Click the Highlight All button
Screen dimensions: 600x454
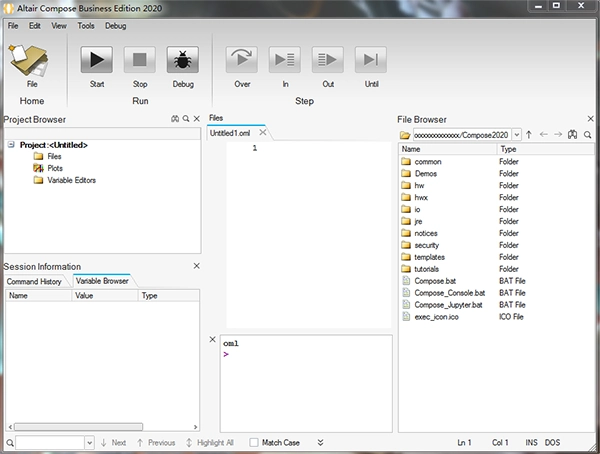pos(210,443)
